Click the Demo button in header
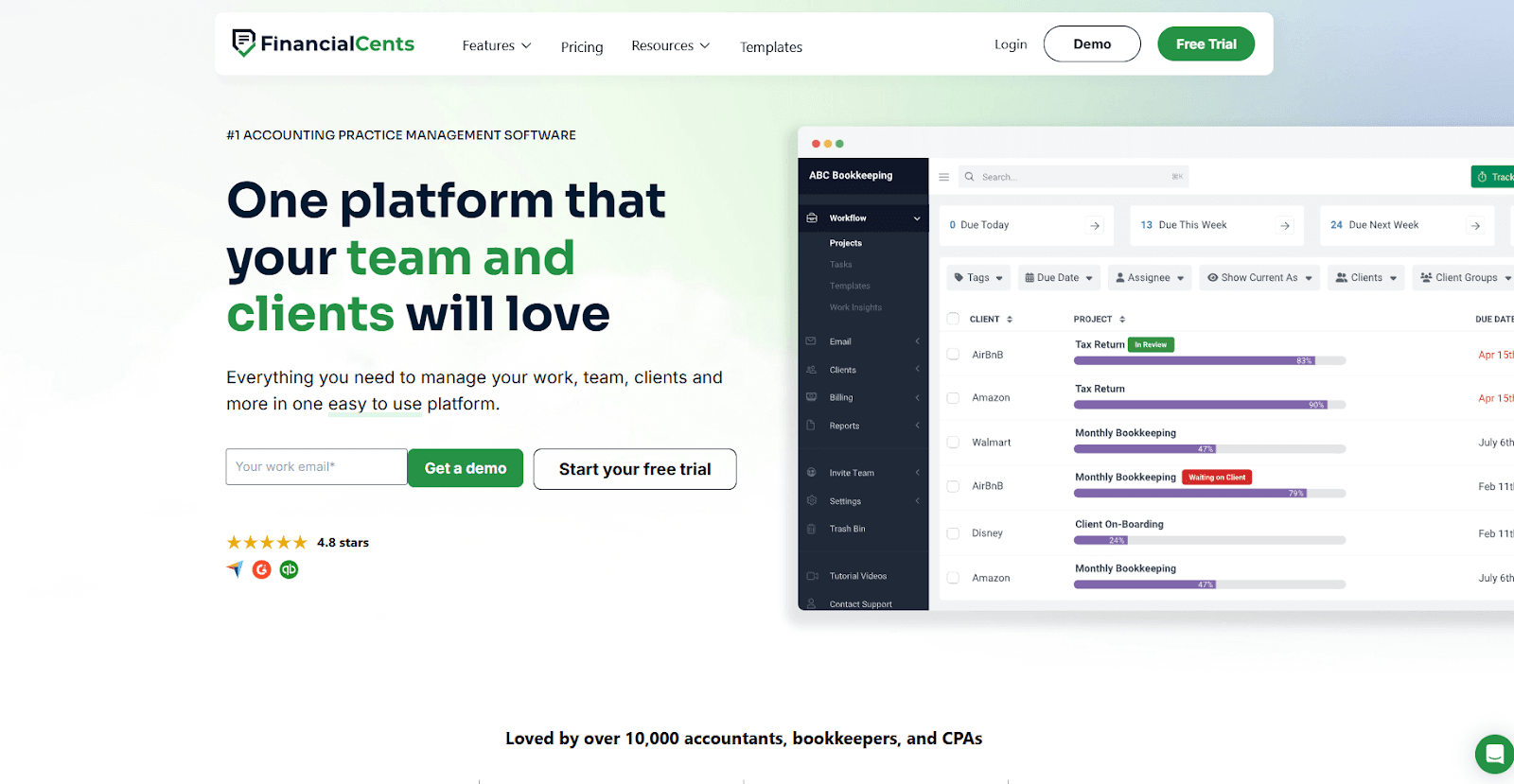Viewport: 1514px width, 784px height. [x=1092, y=44]
